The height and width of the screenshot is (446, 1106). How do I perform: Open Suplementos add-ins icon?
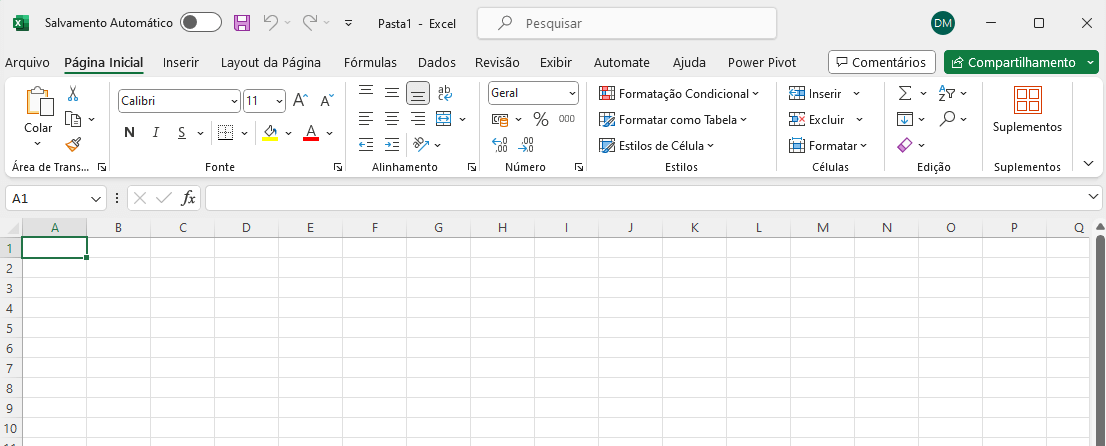click(1027, 101)
